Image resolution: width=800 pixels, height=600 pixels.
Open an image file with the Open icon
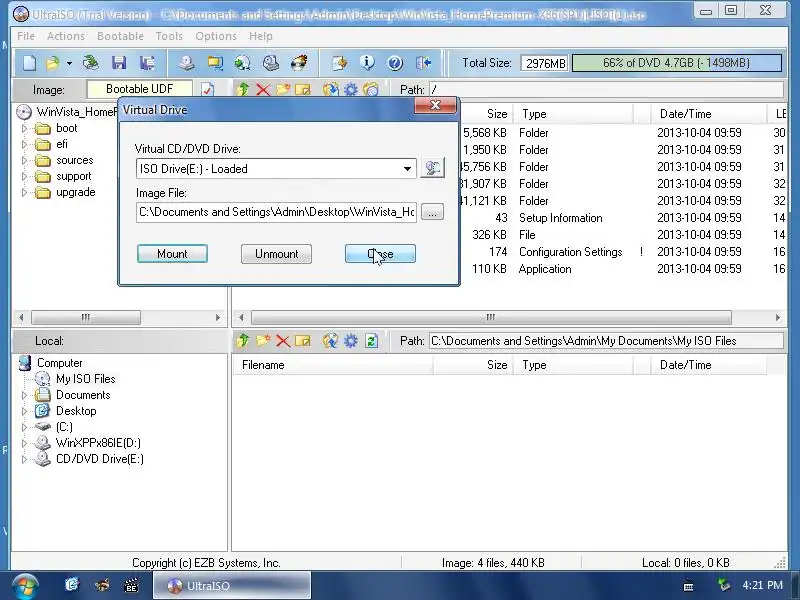(53, 63)
